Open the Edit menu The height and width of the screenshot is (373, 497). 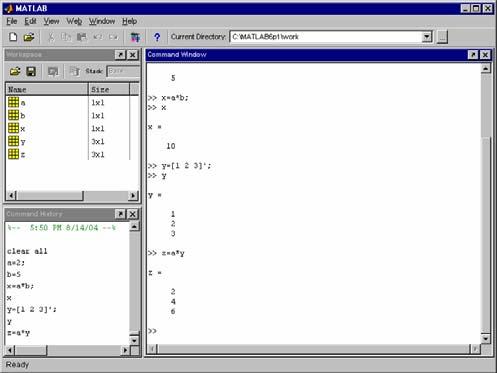pos(30,21)
